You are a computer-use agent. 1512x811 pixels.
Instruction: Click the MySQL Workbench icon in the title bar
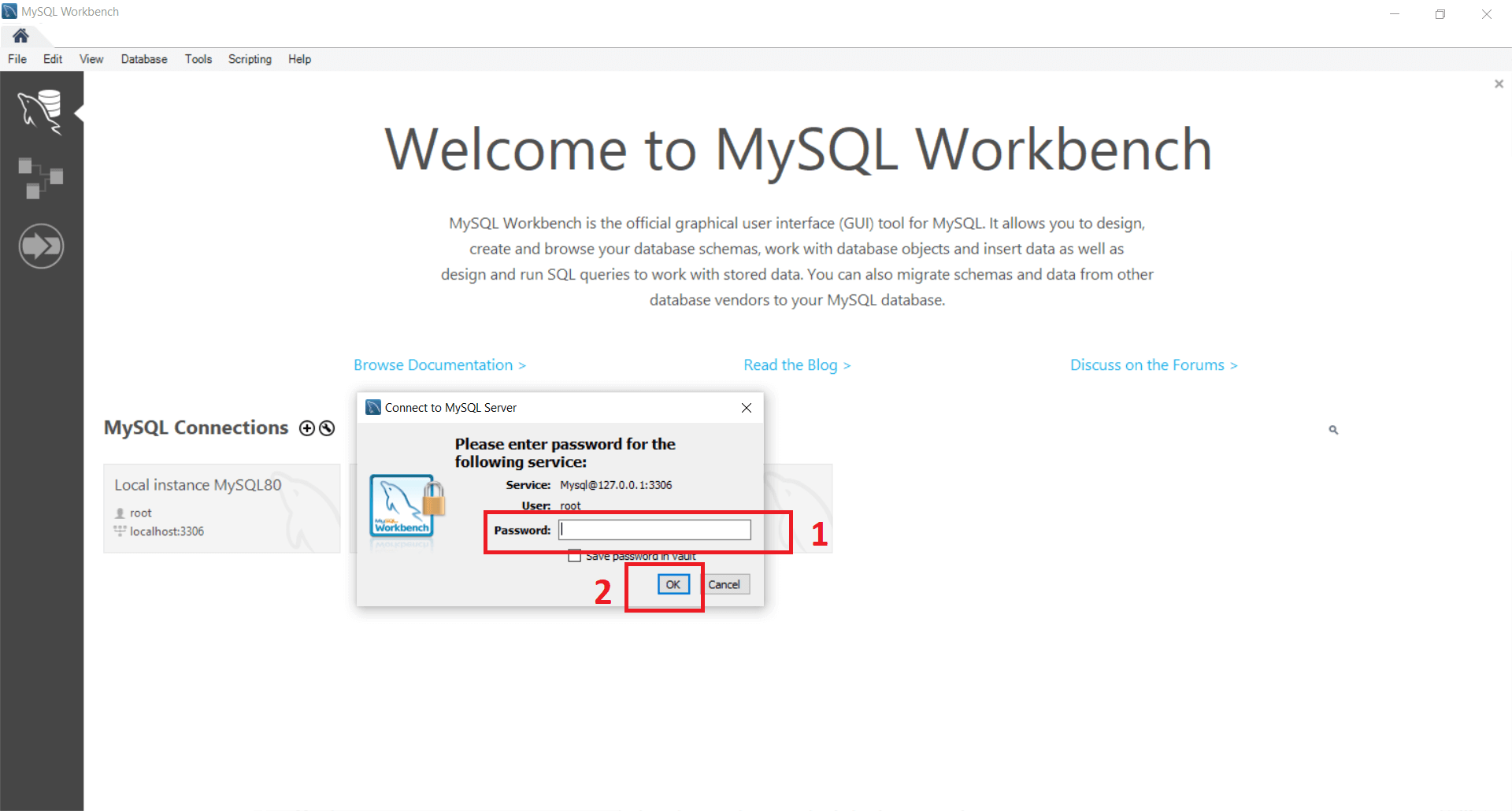[x=9, y=10]
